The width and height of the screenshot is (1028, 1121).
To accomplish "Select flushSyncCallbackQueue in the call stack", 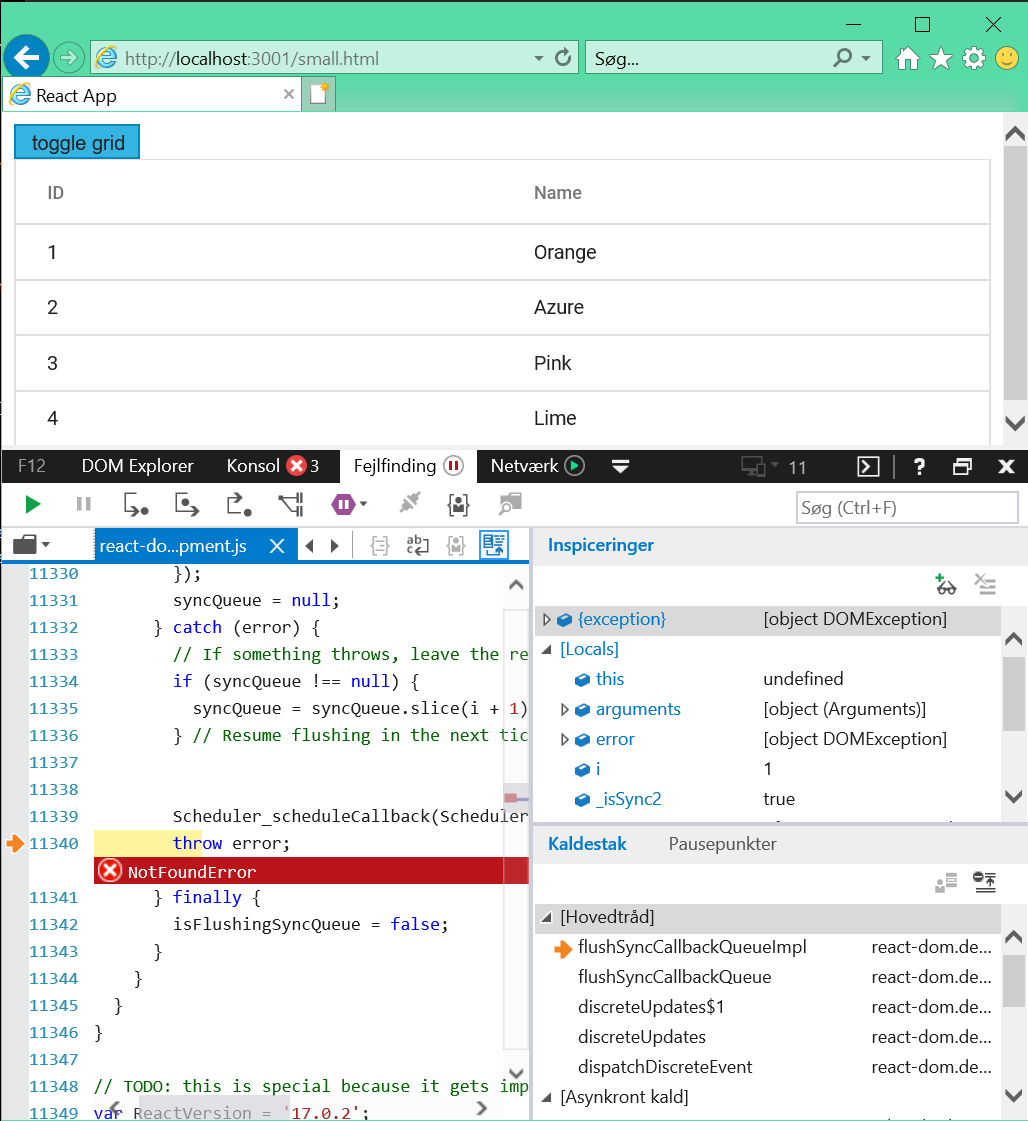I will (674, 977).
